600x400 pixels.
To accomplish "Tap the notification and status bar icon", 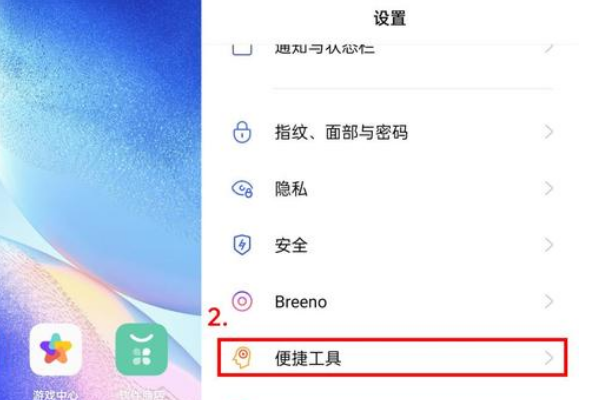I will pos(242,49).
